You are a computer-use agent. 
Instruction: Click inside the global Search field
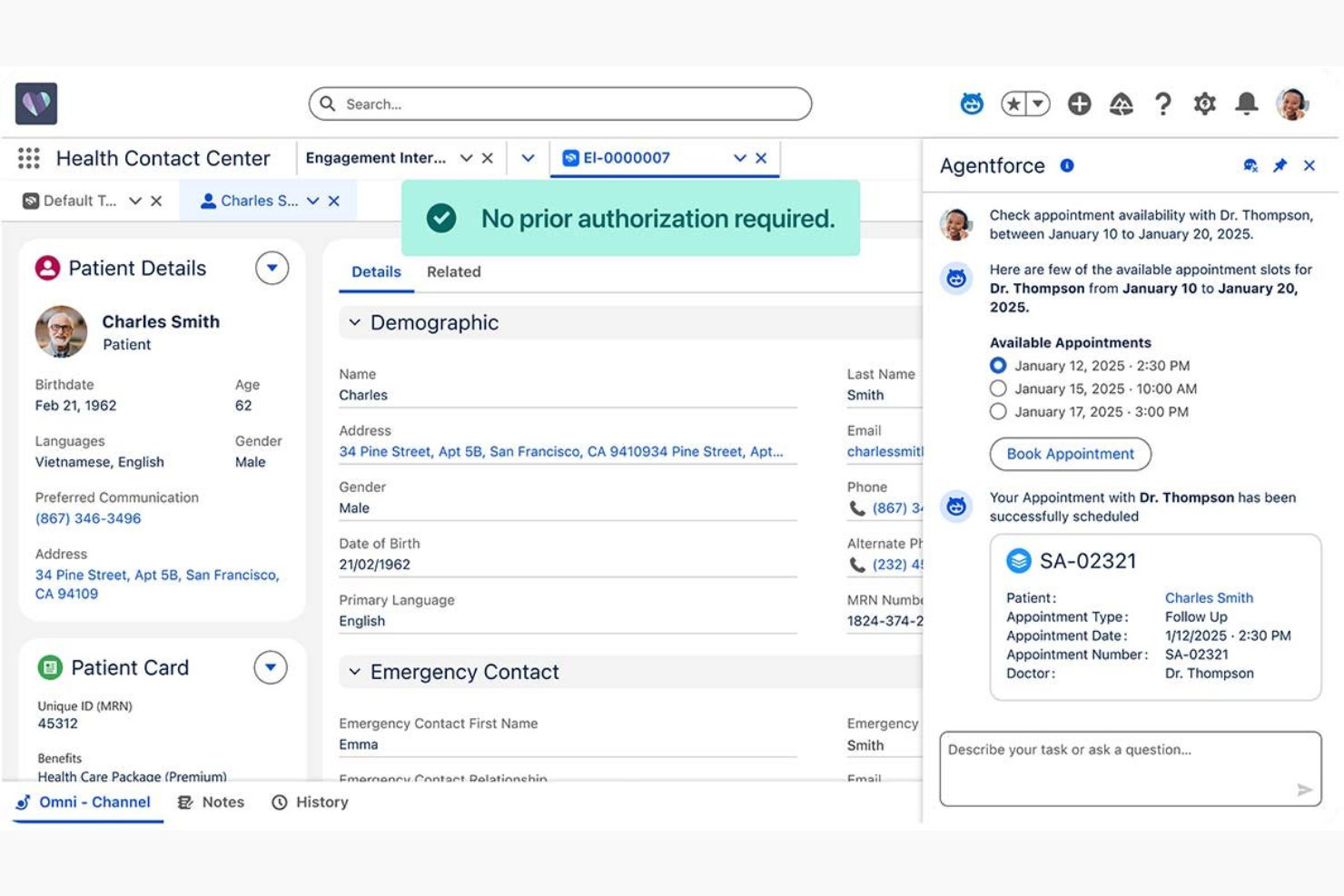click(x=560, y=103)
